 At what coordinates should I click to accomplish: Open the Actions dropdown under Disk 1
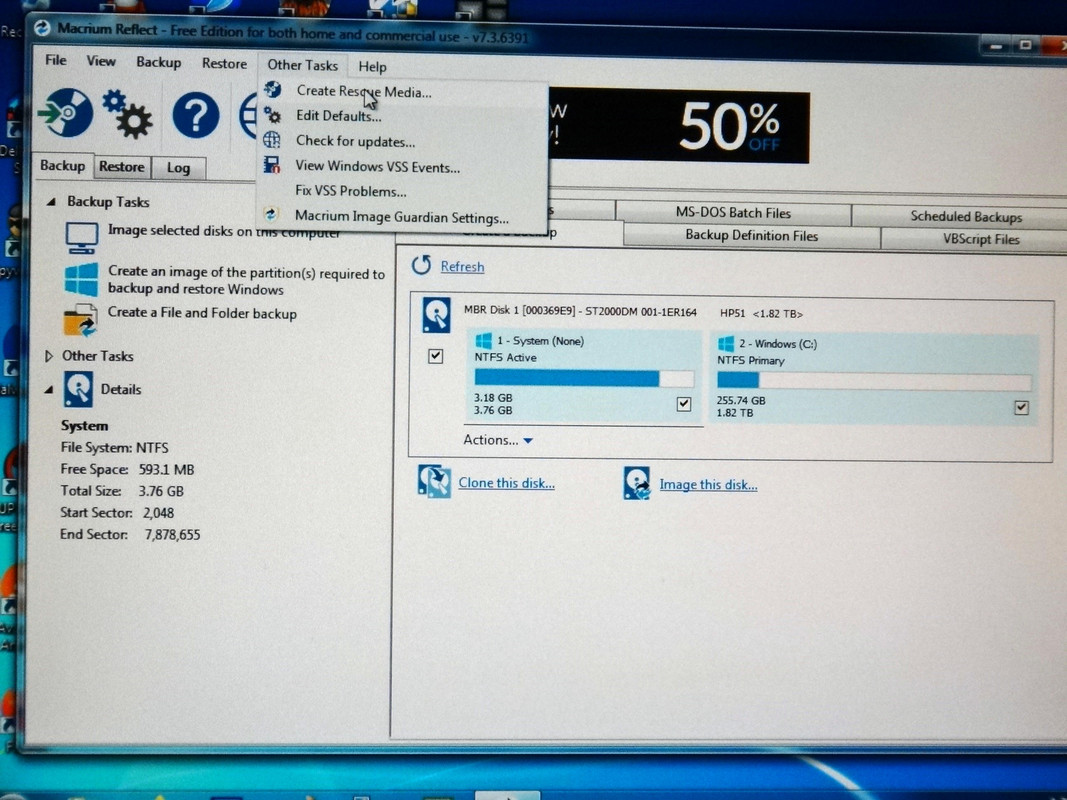(498, 440)
